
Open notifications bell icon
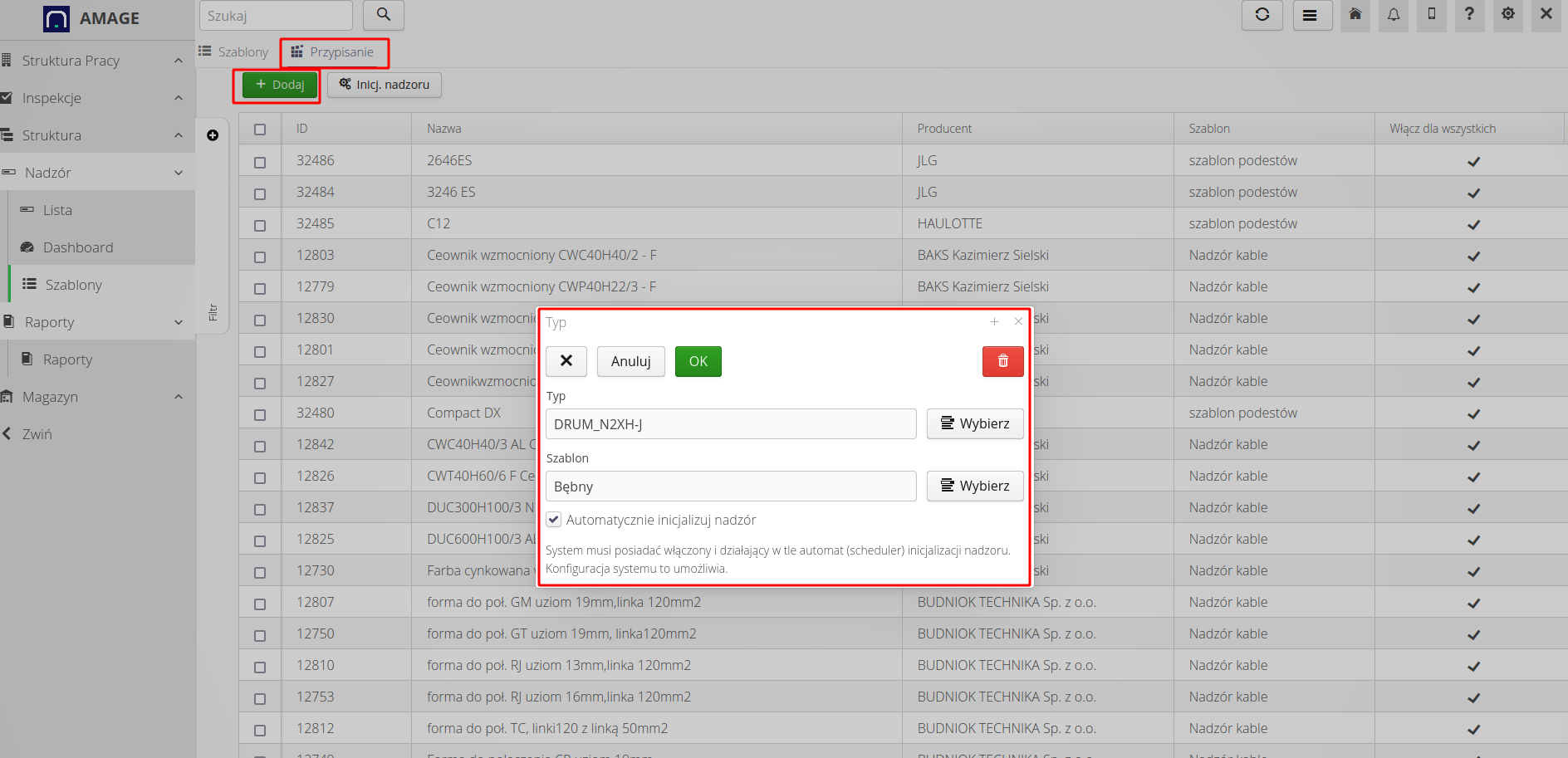1394,15
